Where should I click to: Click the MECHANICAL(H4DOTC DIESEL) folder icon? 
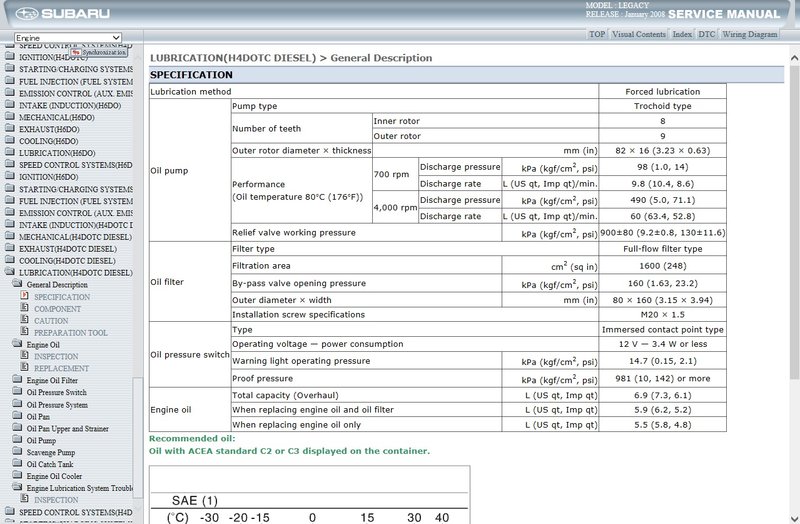10,236
